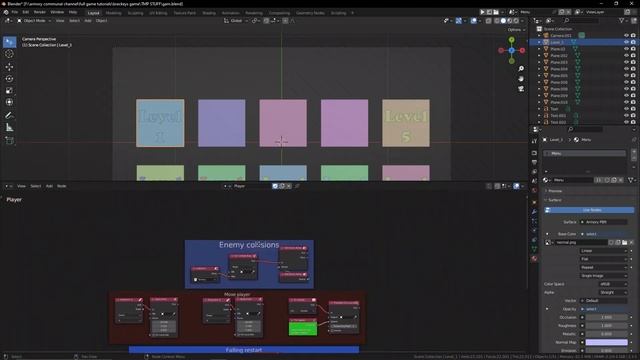Hide Camera.001 in viewport via eye icon
Image resolution: width=640 pixels, height=360 pixels.
point(626,36)
